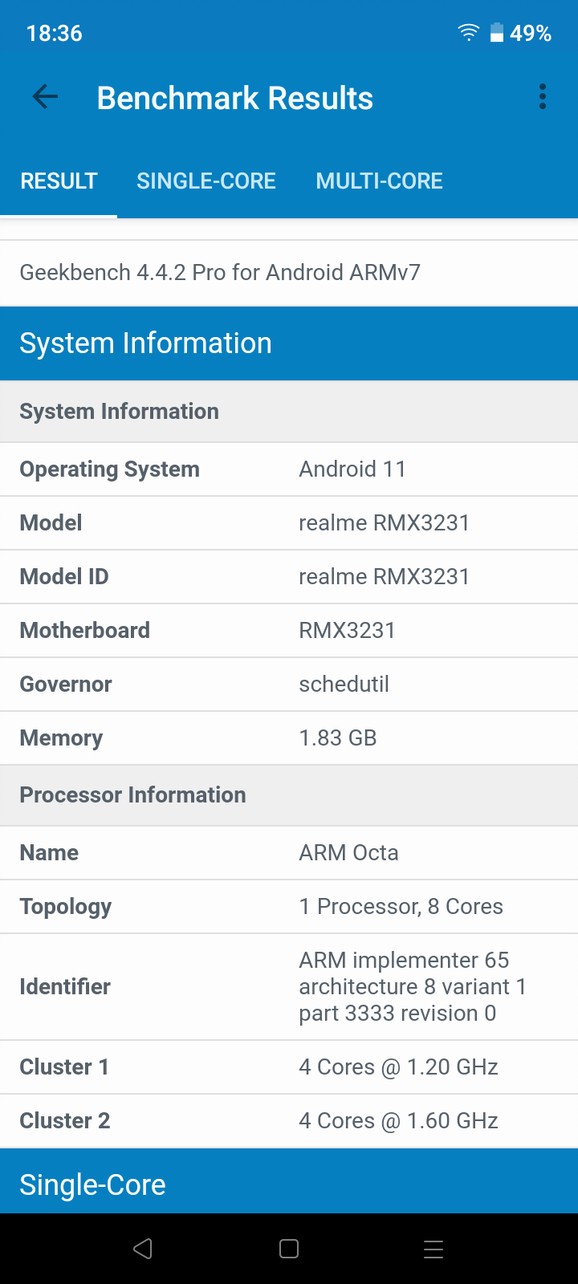Viewport: 578px width, 1284px height.
Task: Select the processor Name label
Action: tap(49, 853)
